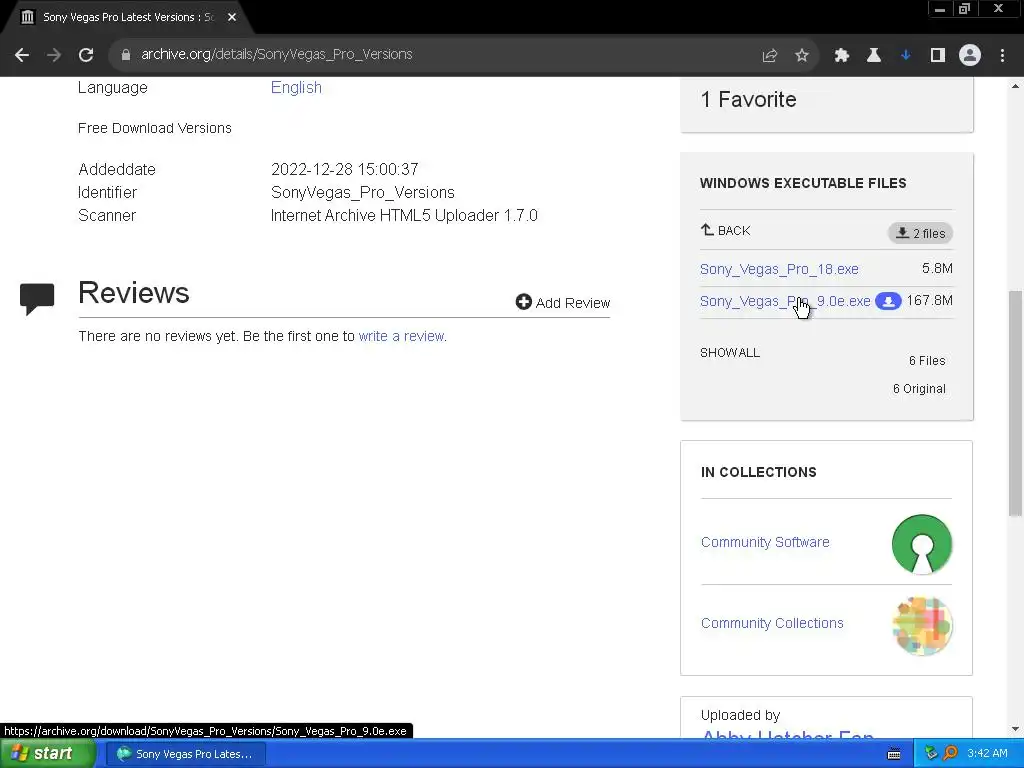Download all via the 2 files button
The width and height of the screenshot is (1024, 768).
click(x=920, y=233)
